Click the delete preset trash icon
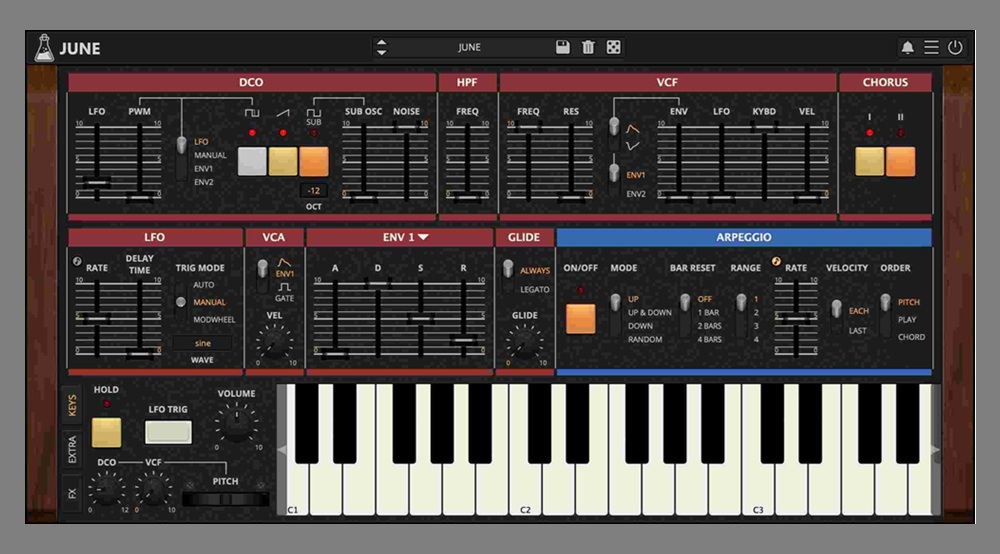1000x554 pixels. click(588, 47)
